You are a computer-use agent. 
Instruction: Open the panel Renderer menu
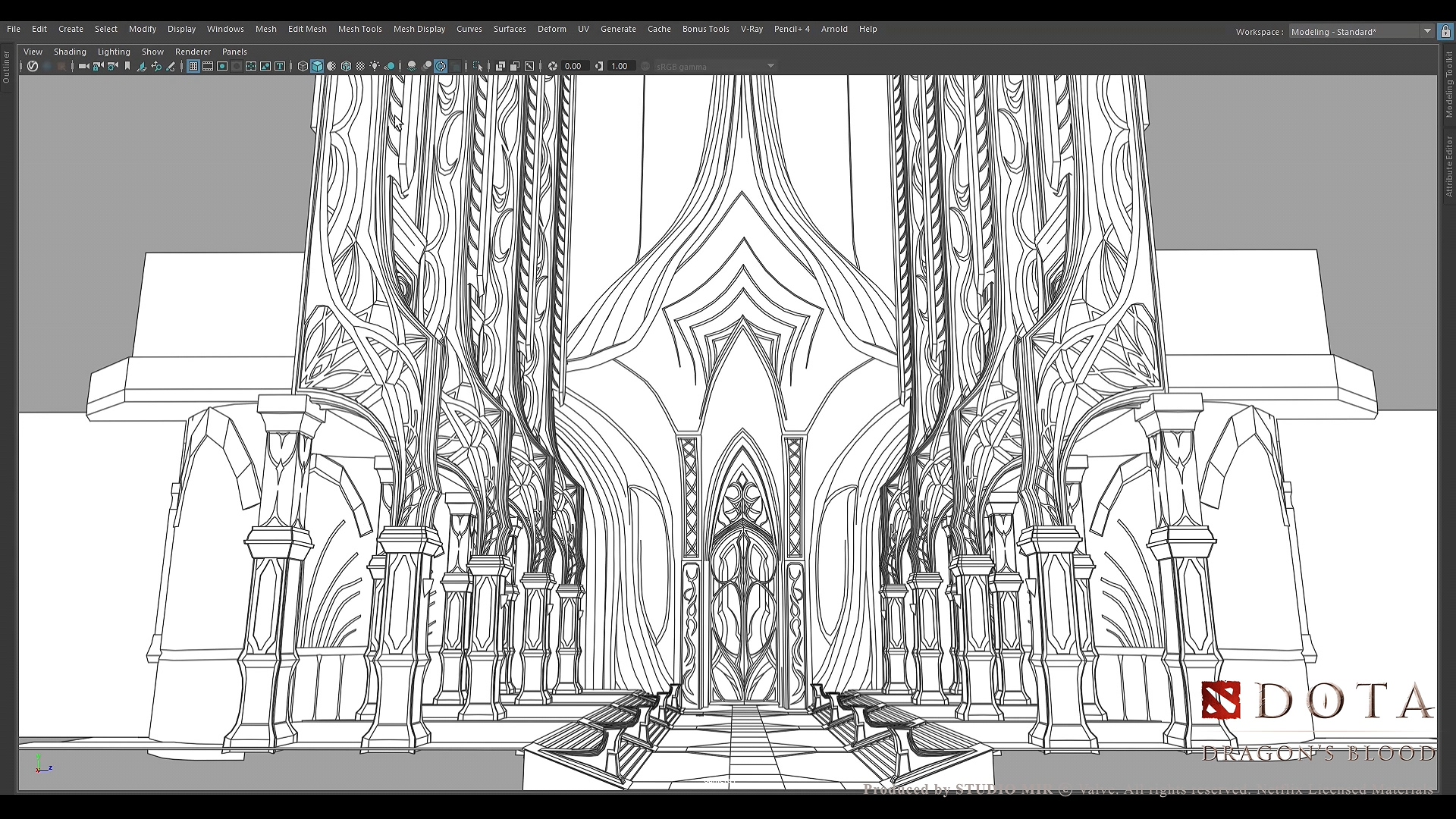(193, 52)
